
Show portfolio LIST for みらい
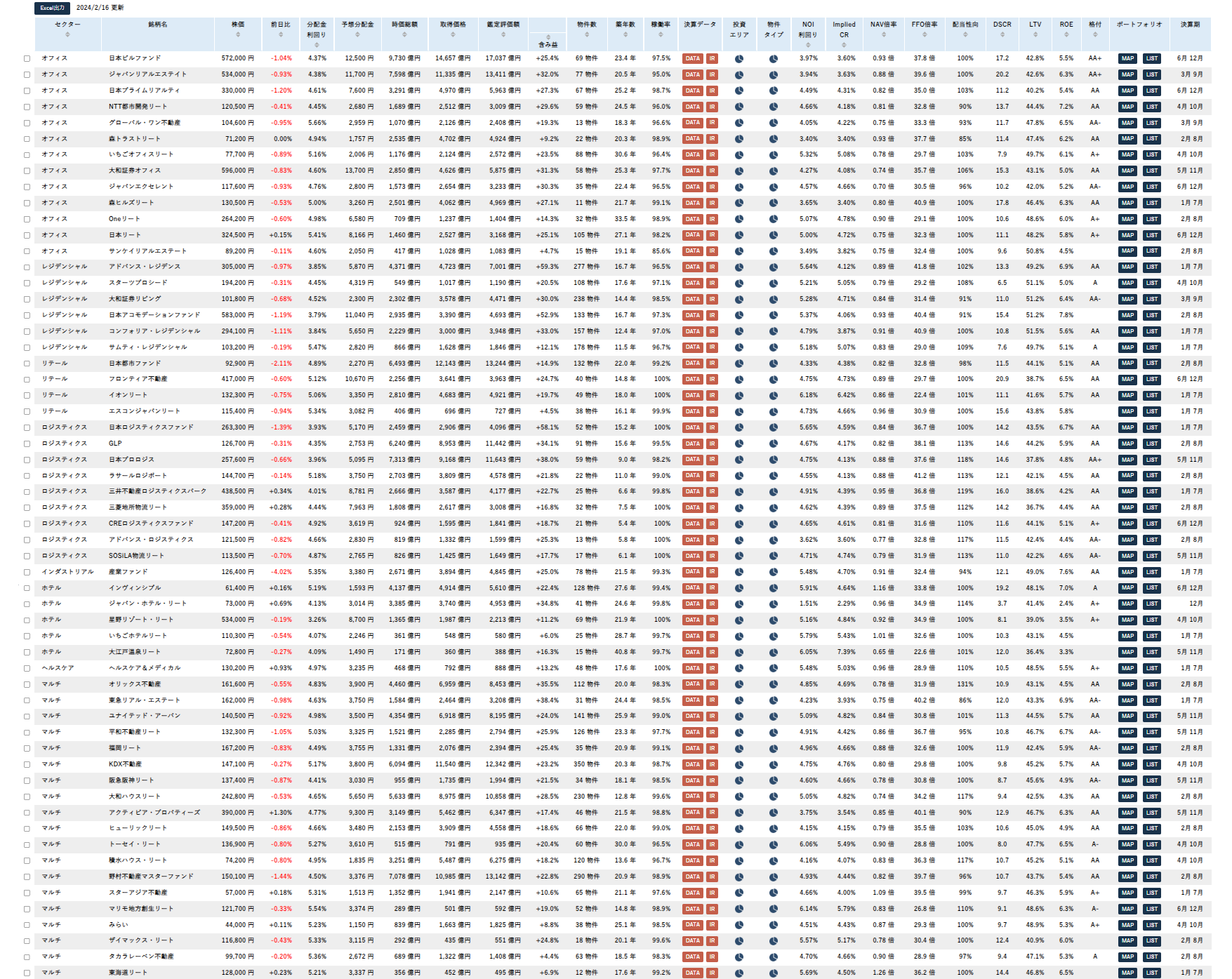(x=1151, y=925)
